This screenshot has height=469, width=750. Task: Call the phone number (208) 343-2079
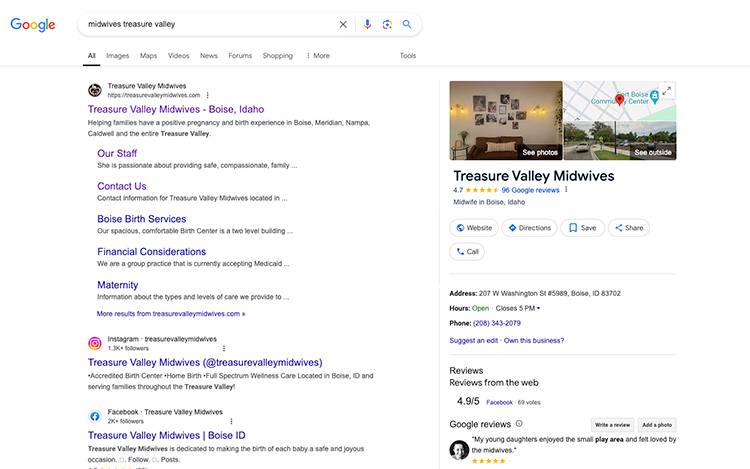(x=497, y=323)
